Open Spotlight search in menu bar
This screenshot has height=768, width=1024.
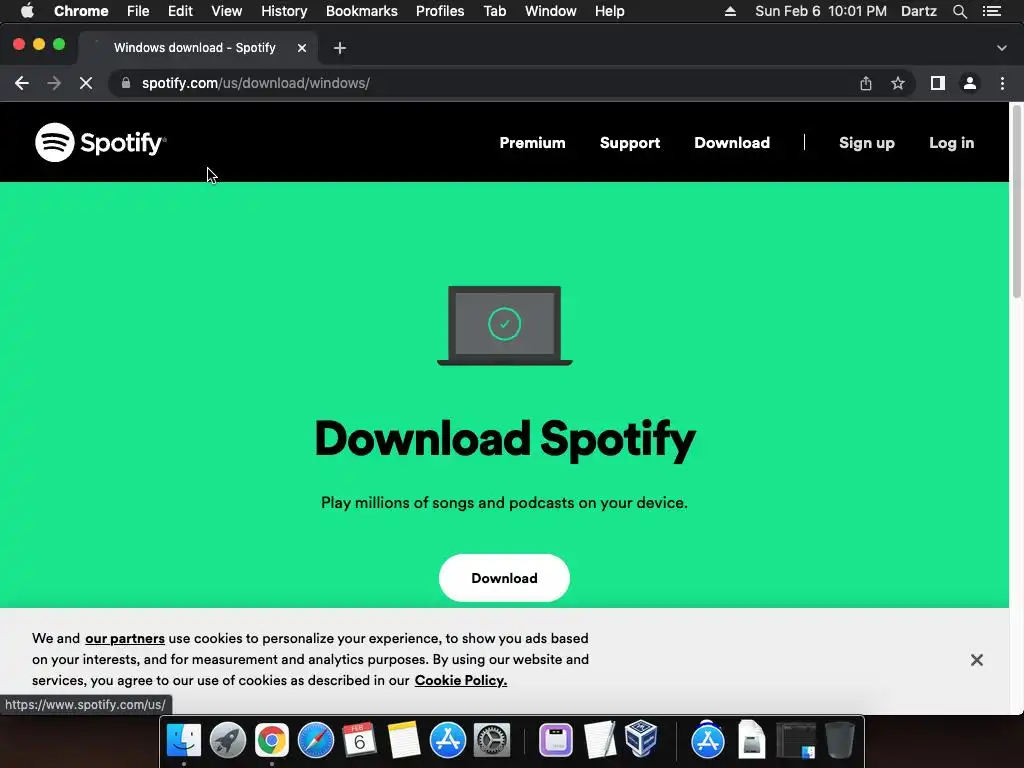point(959,11)
